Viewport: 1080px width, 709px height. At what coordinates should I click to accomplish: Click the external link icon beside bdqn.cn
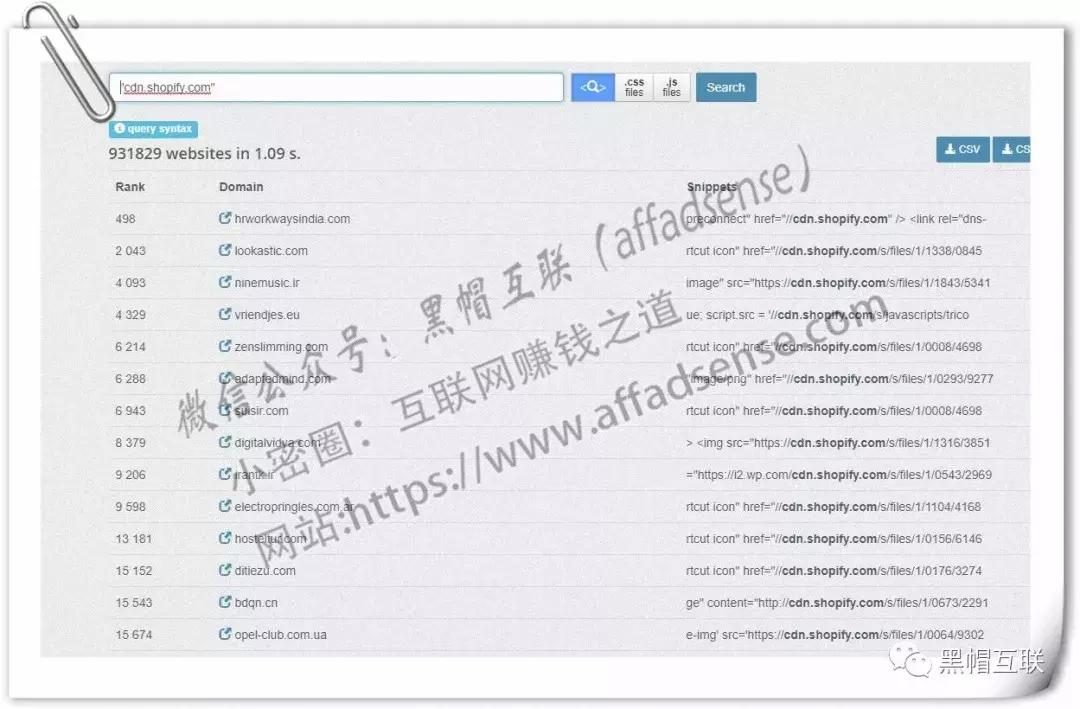223,603
